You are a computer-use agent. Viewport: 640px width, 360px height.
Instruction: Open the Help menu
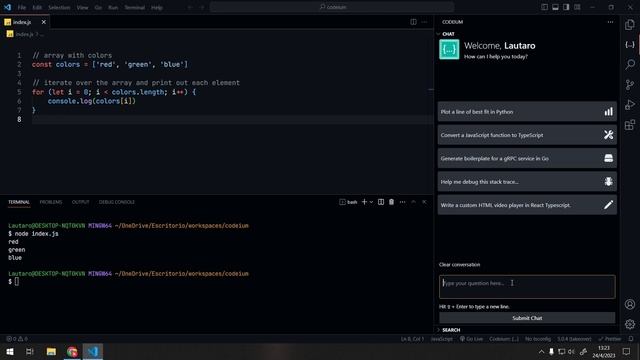[x=157, y=7]
